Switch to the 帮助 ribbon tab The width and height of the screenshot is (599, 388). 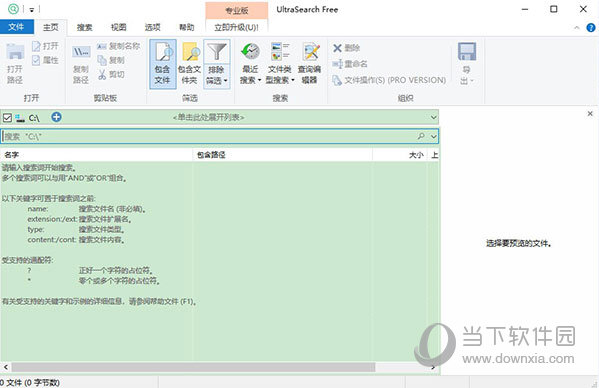[186, 27]
